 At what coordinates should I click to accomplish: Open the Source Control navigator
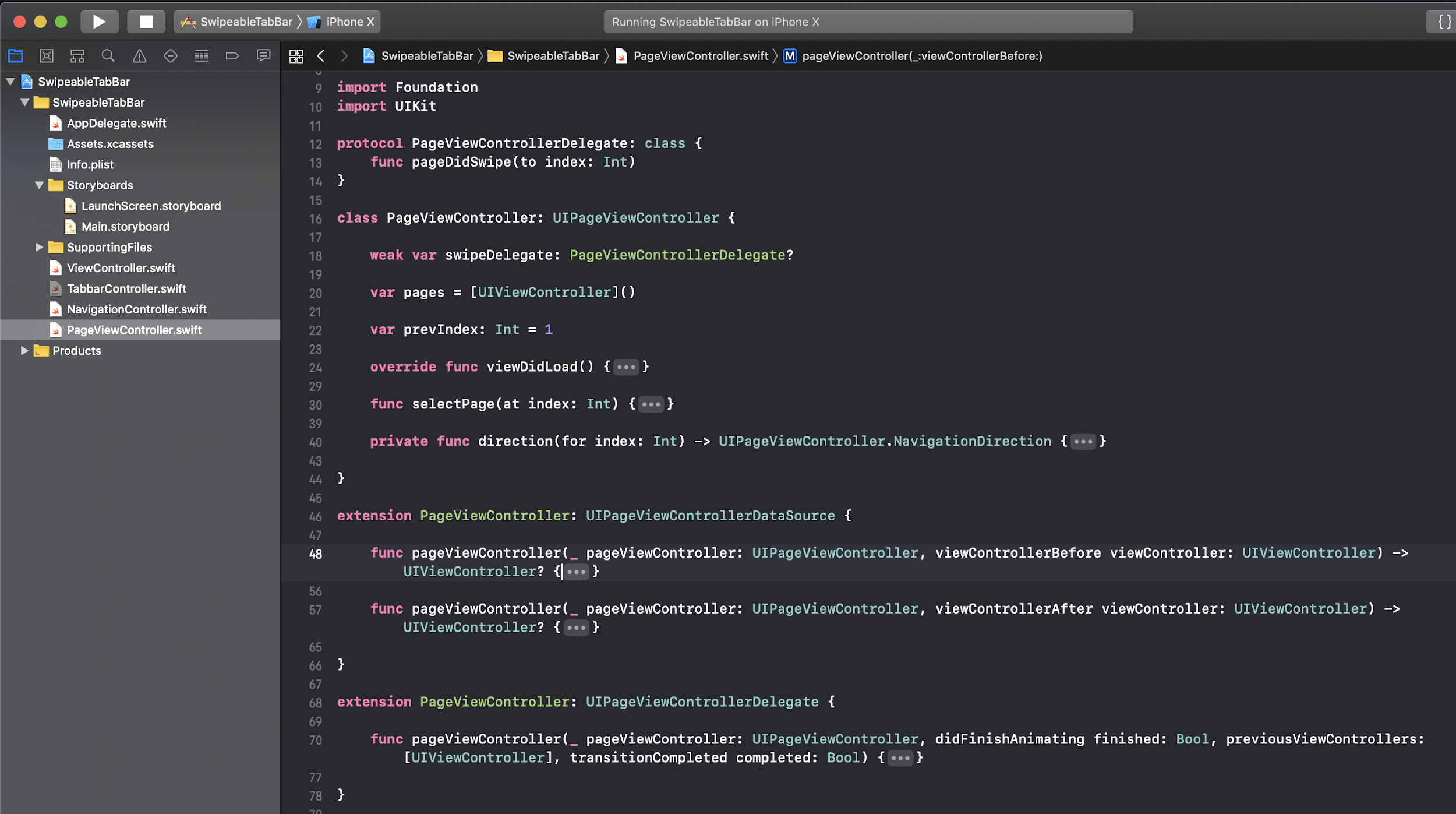[47, 55]
